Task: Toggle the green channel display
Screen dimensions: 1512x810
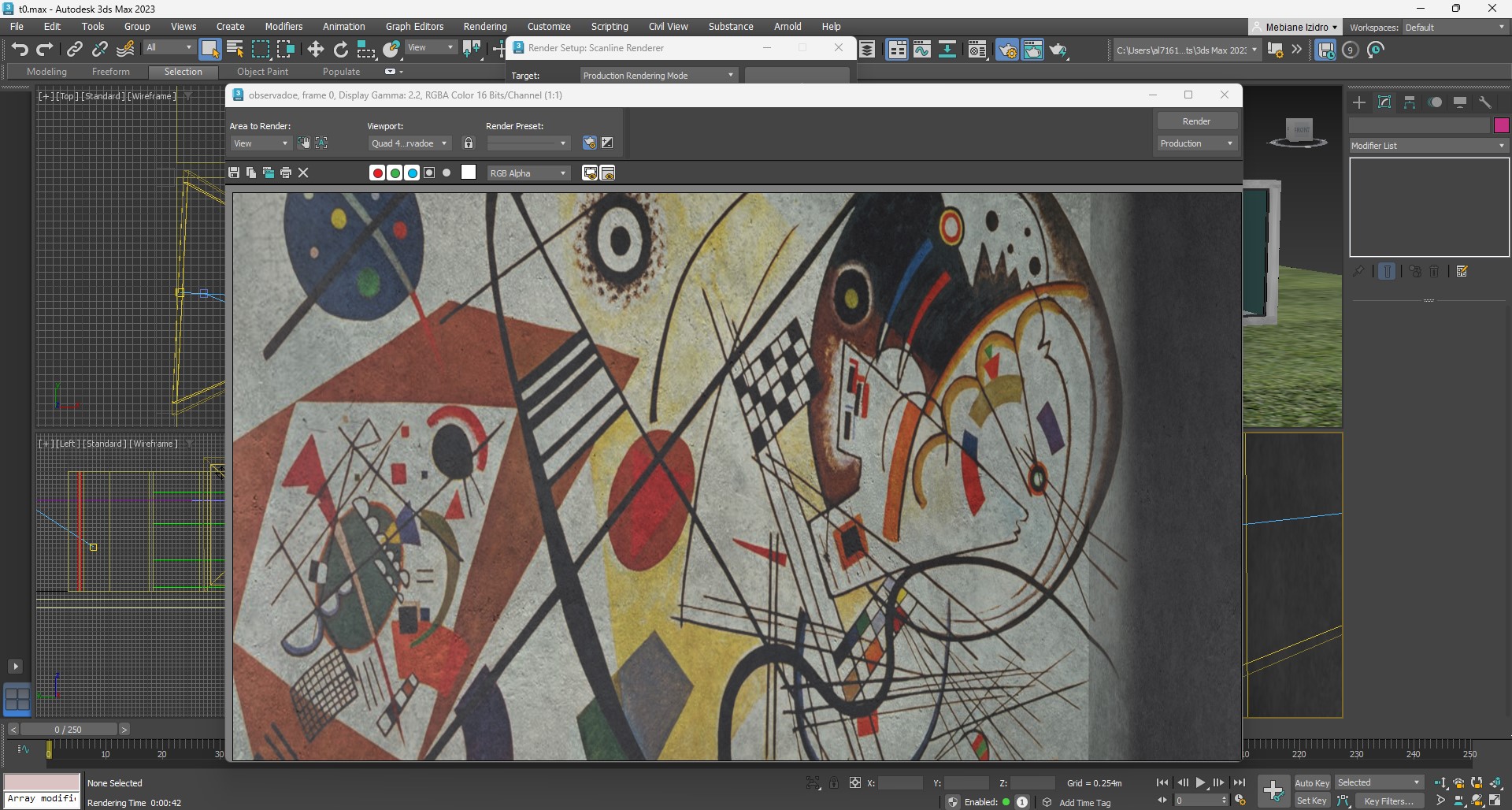Action: [x=395, y=173]
